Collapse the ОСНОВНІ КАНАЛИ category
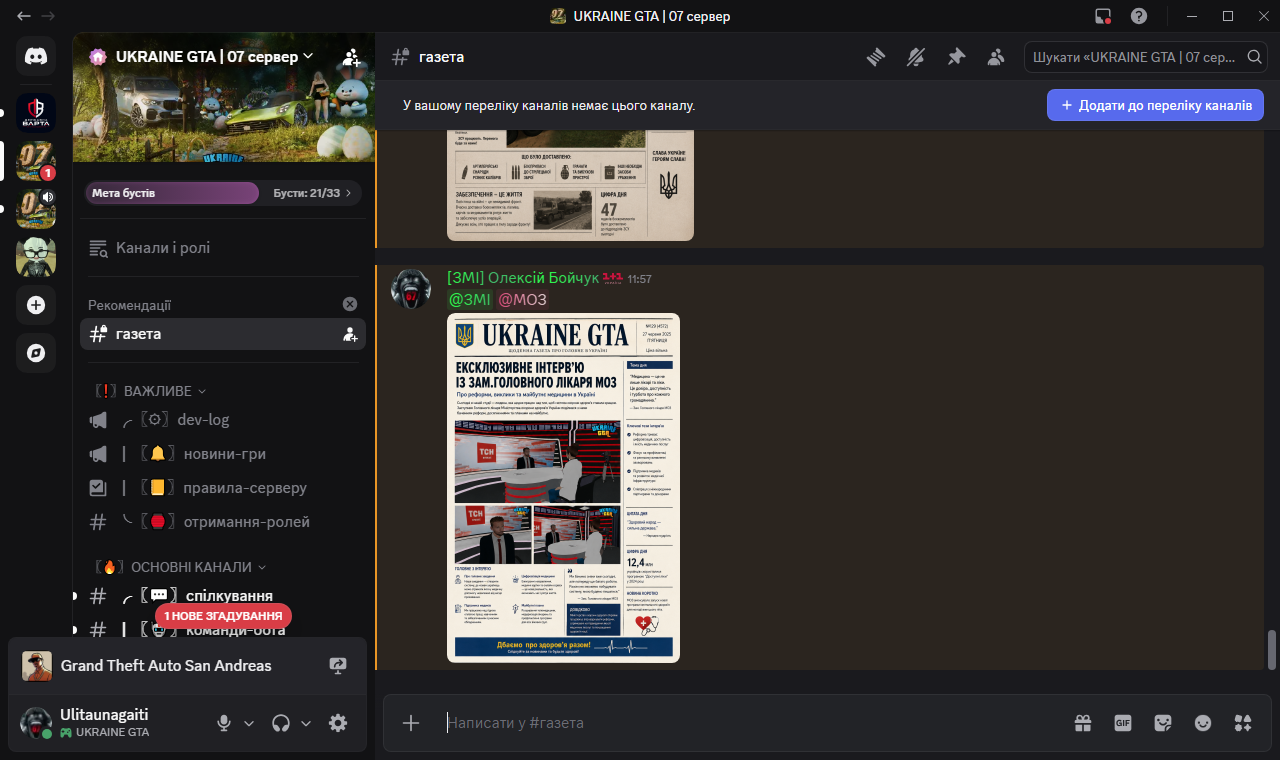This screenshot has height=760, width=1280. (180, 567)
